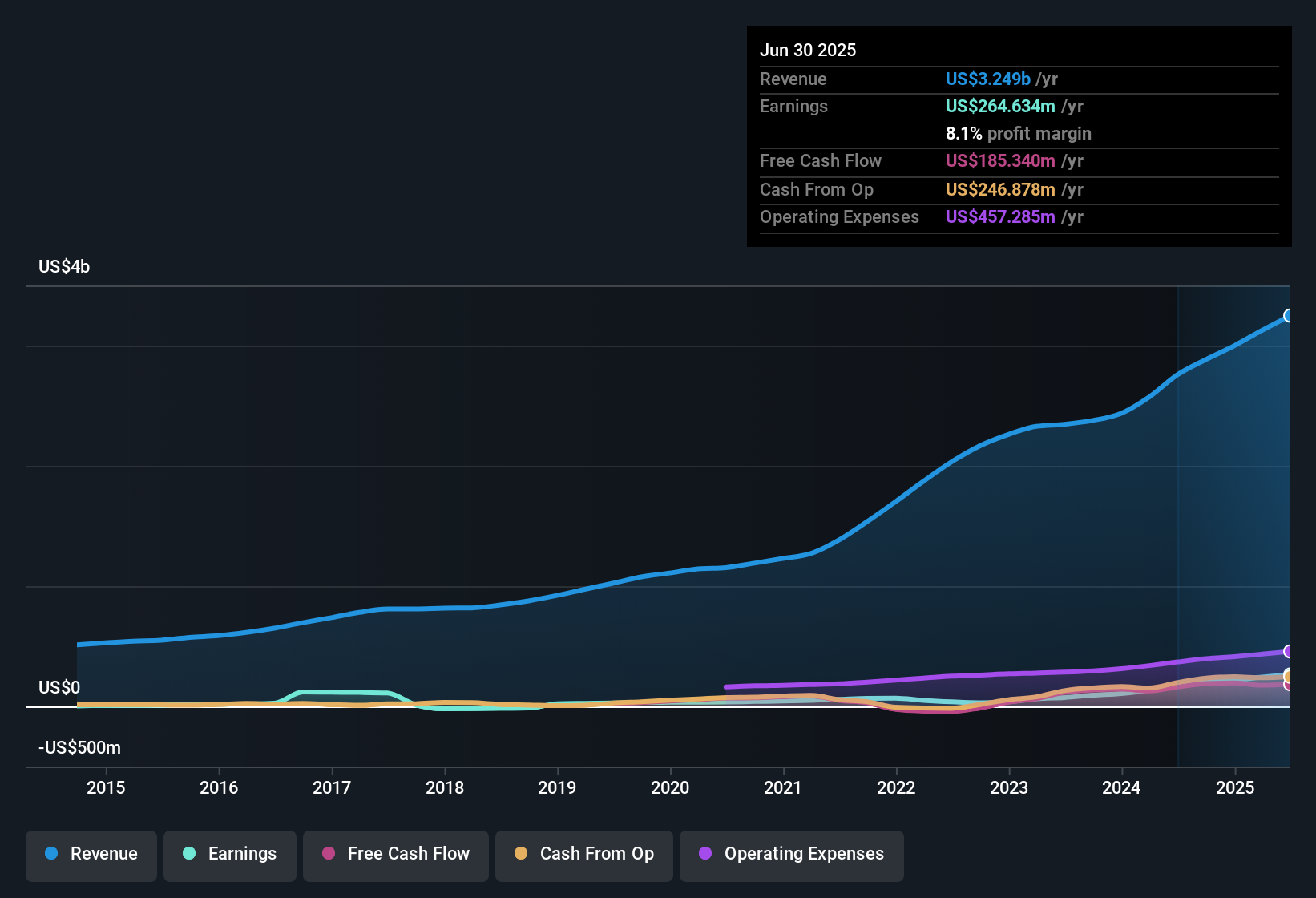Click the US$264.634m Earnings value
Screen dimensions: 1316x898
(x=999, y=106)
